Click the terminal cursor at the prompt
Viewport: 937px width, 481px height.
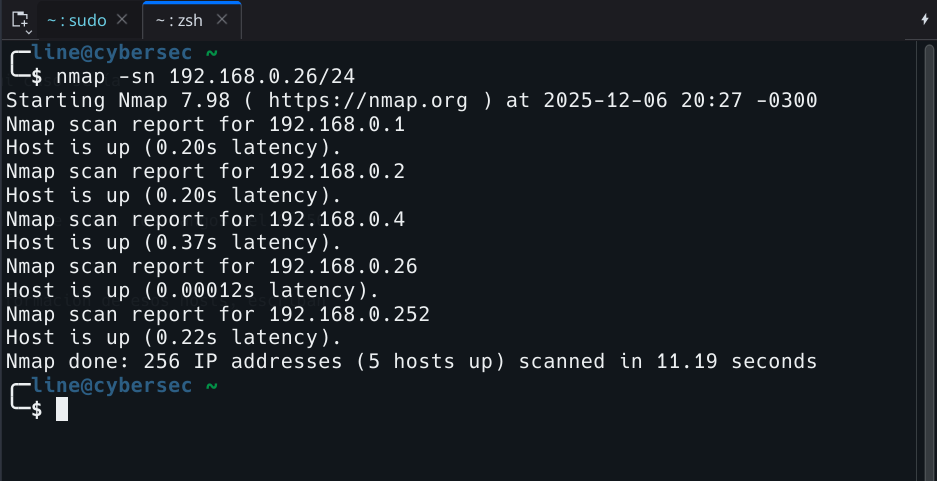pos(62,409)
